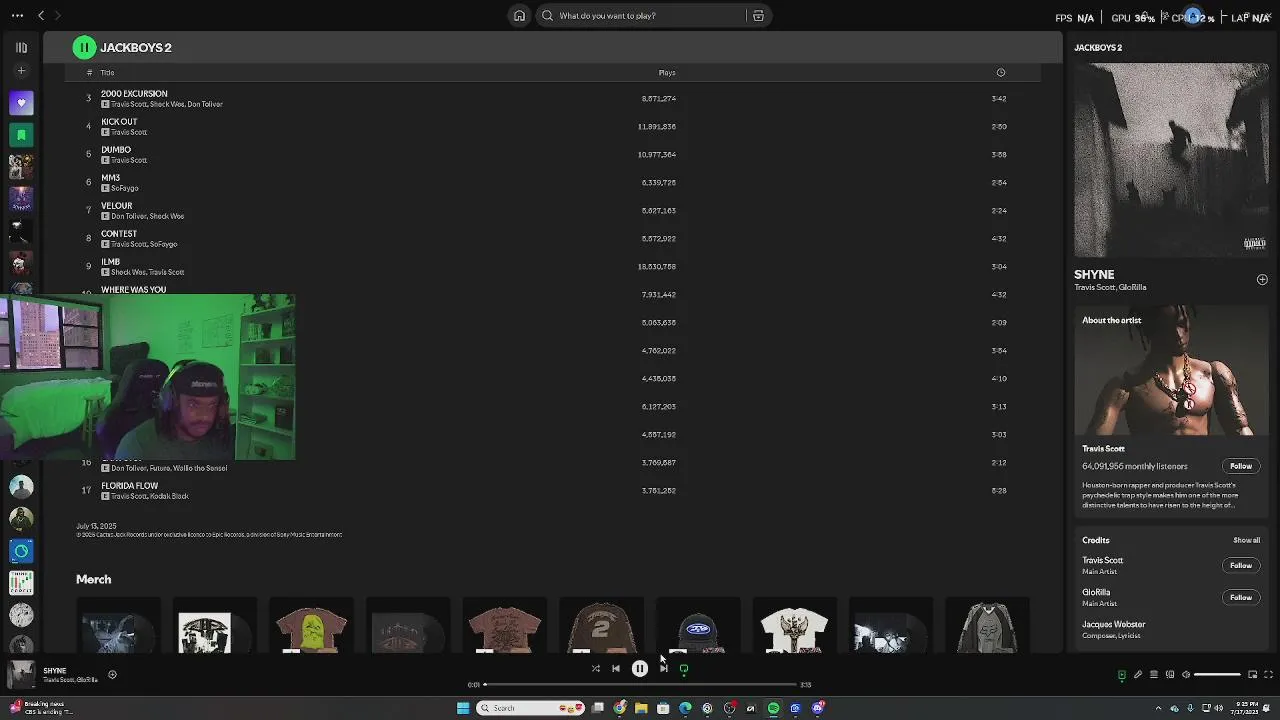The height and width of the screenshot is (720, 1280).
Task: Open SoFaygo artist link under MM3
Action: point(125,188)
